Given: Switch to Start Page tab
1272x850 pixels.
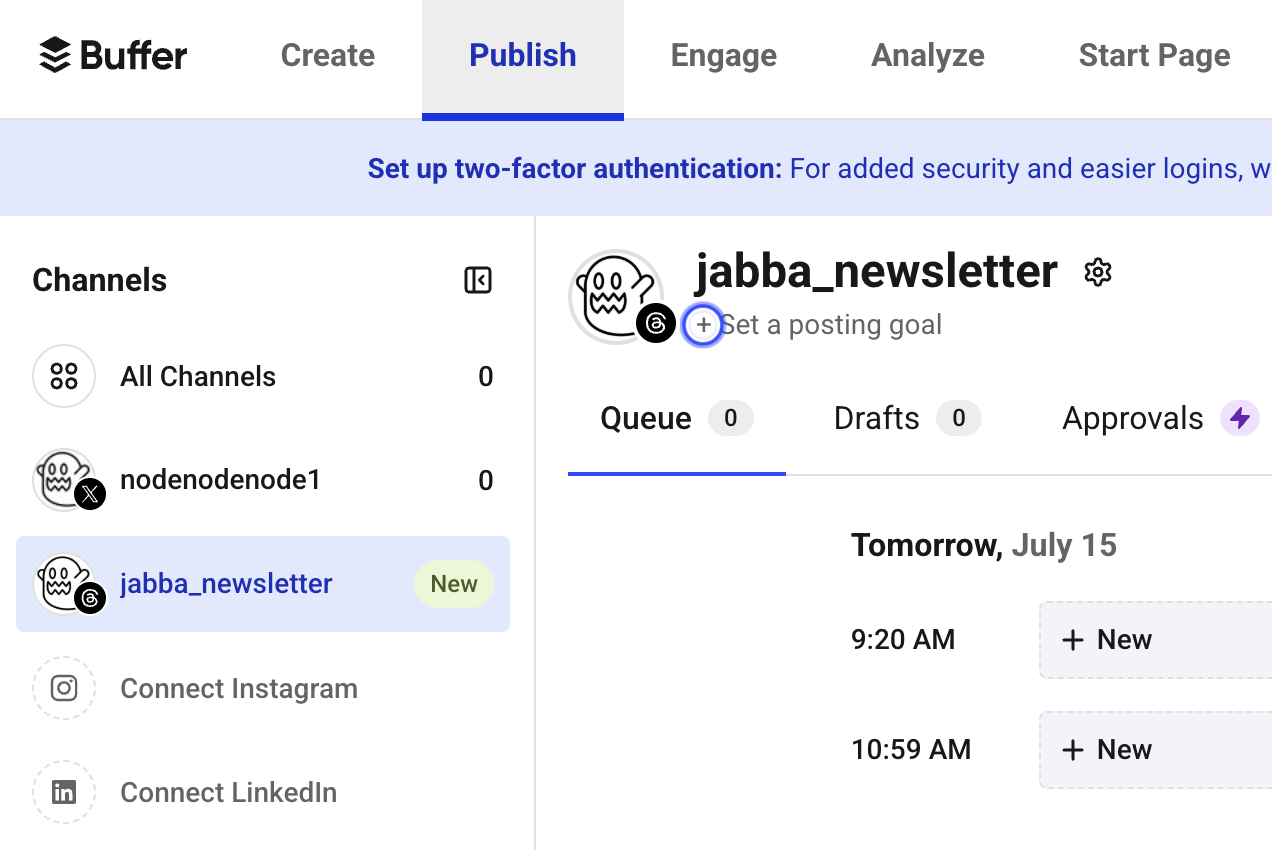Looking at the screenshot, I should [x=1155, y=55].
